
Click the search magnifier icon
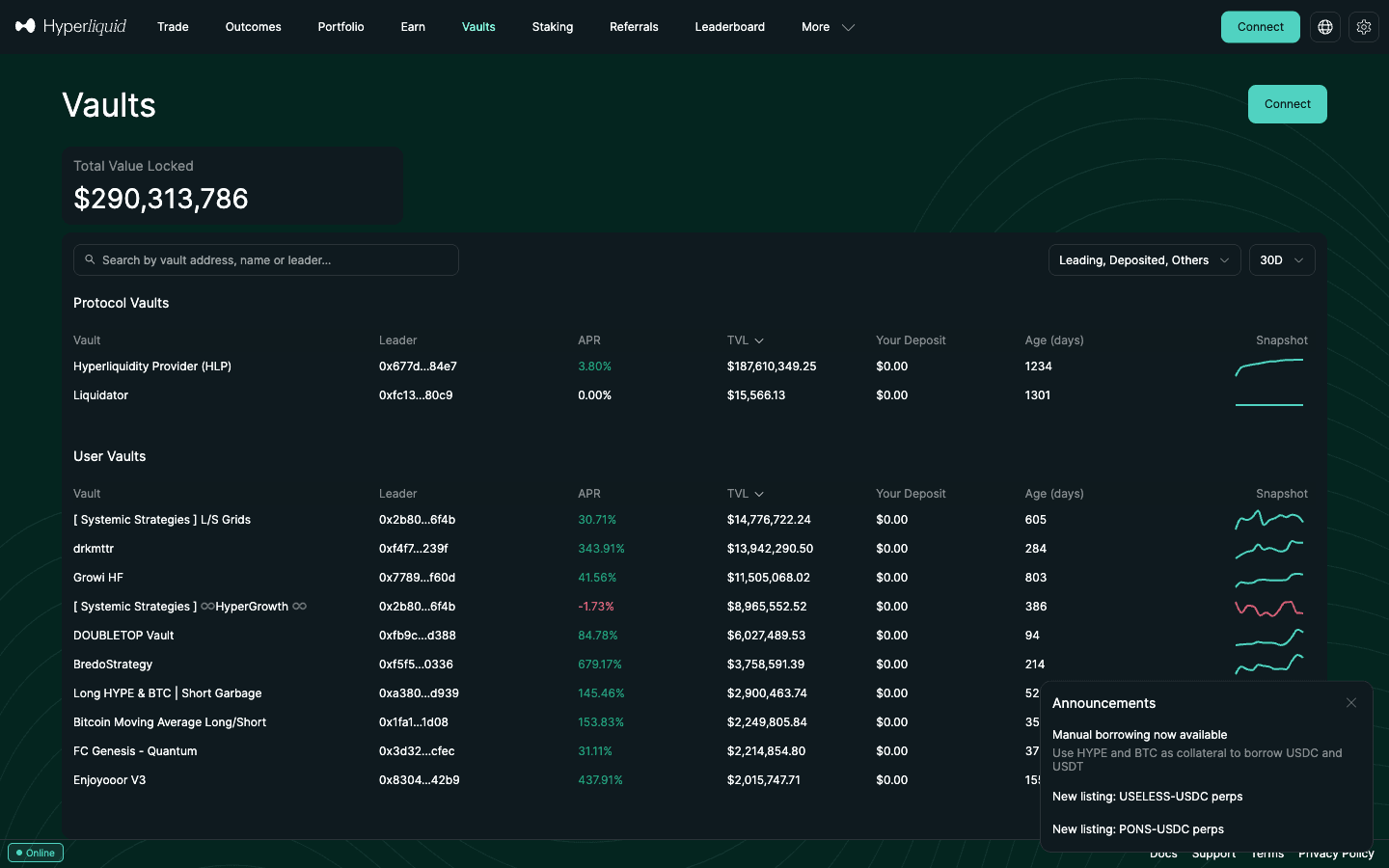click(x=90, y=259)
